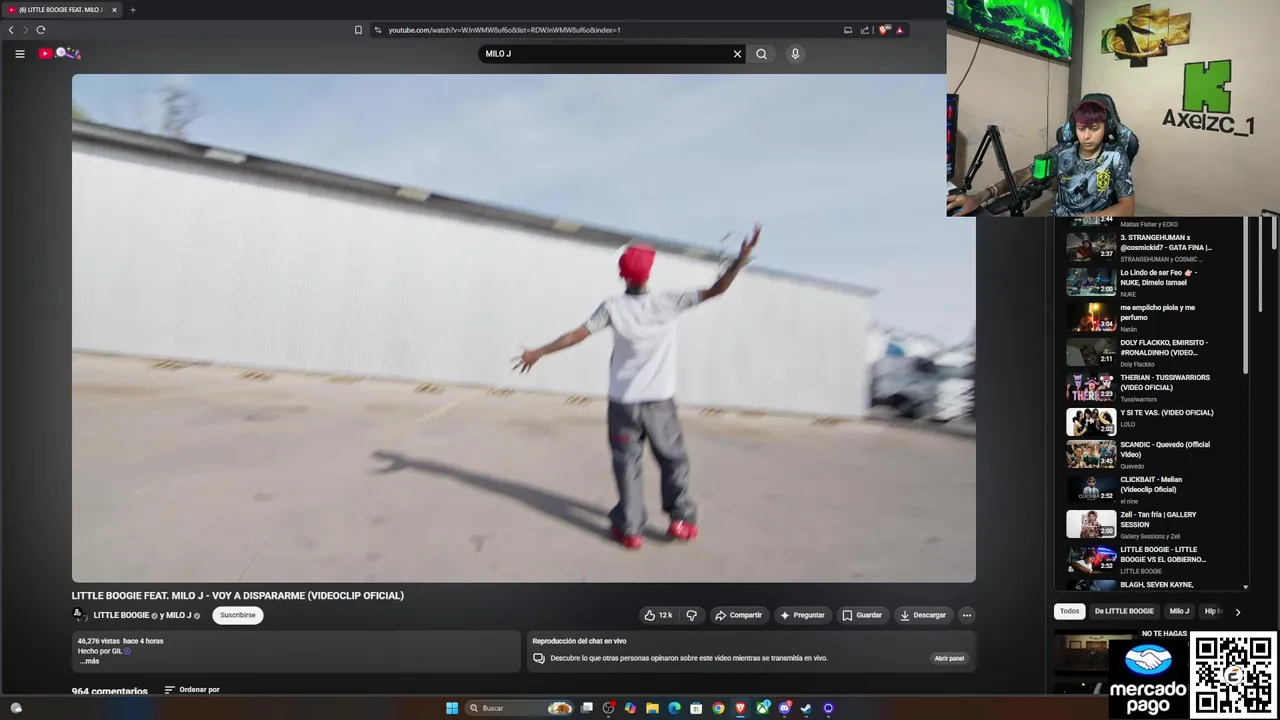Subscribe with the Suscribirse button
The image size is (1280, 720).
click(x=238, y=615)
